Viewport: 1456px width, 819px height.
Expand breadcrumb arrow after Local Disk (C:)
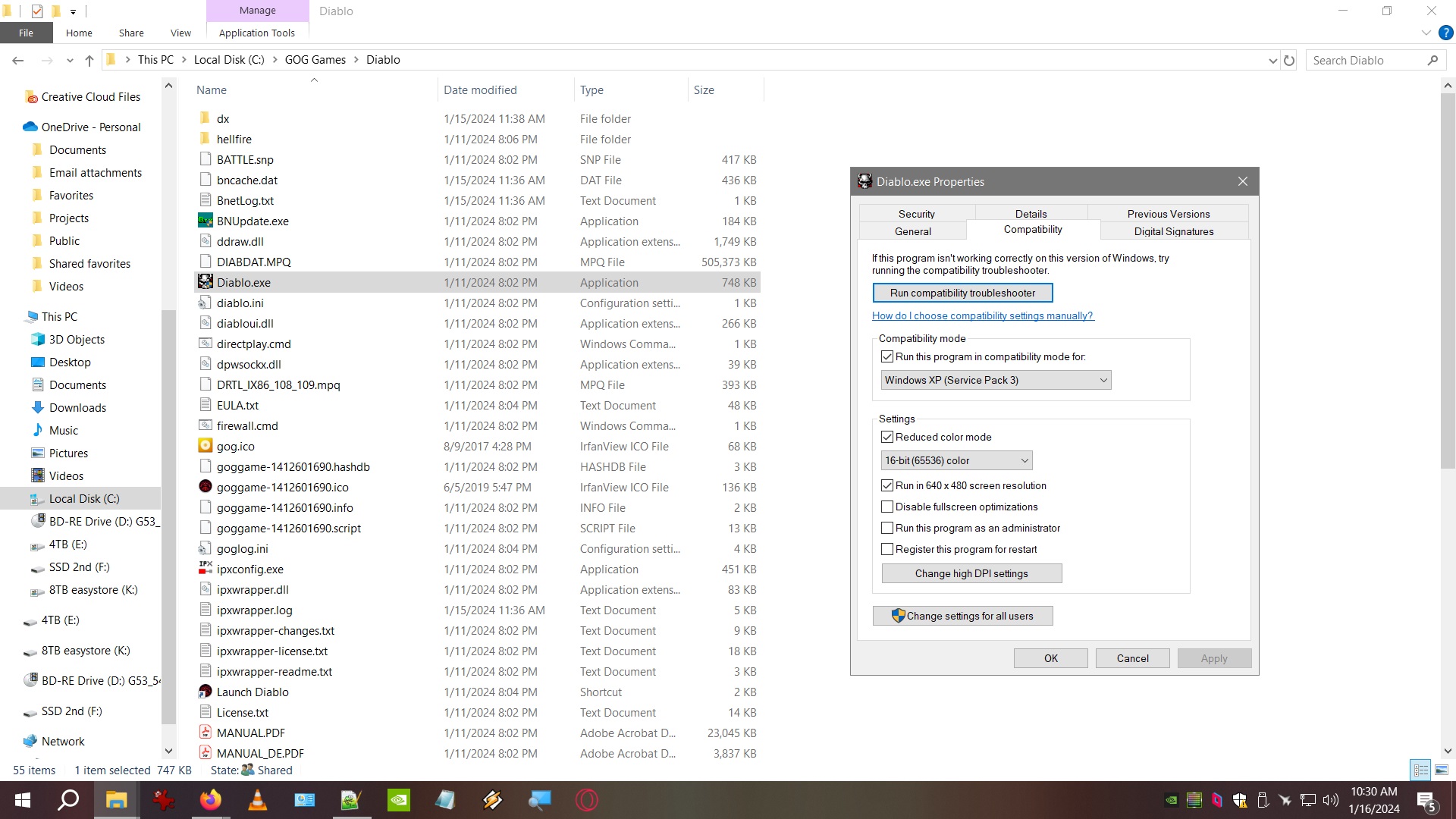tap(275, 60)
